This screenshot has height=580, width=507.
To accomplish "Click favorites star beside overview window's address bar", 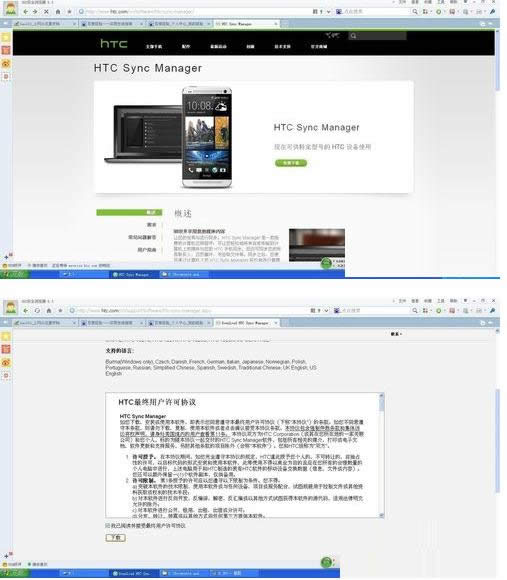I will pos(69,12).
